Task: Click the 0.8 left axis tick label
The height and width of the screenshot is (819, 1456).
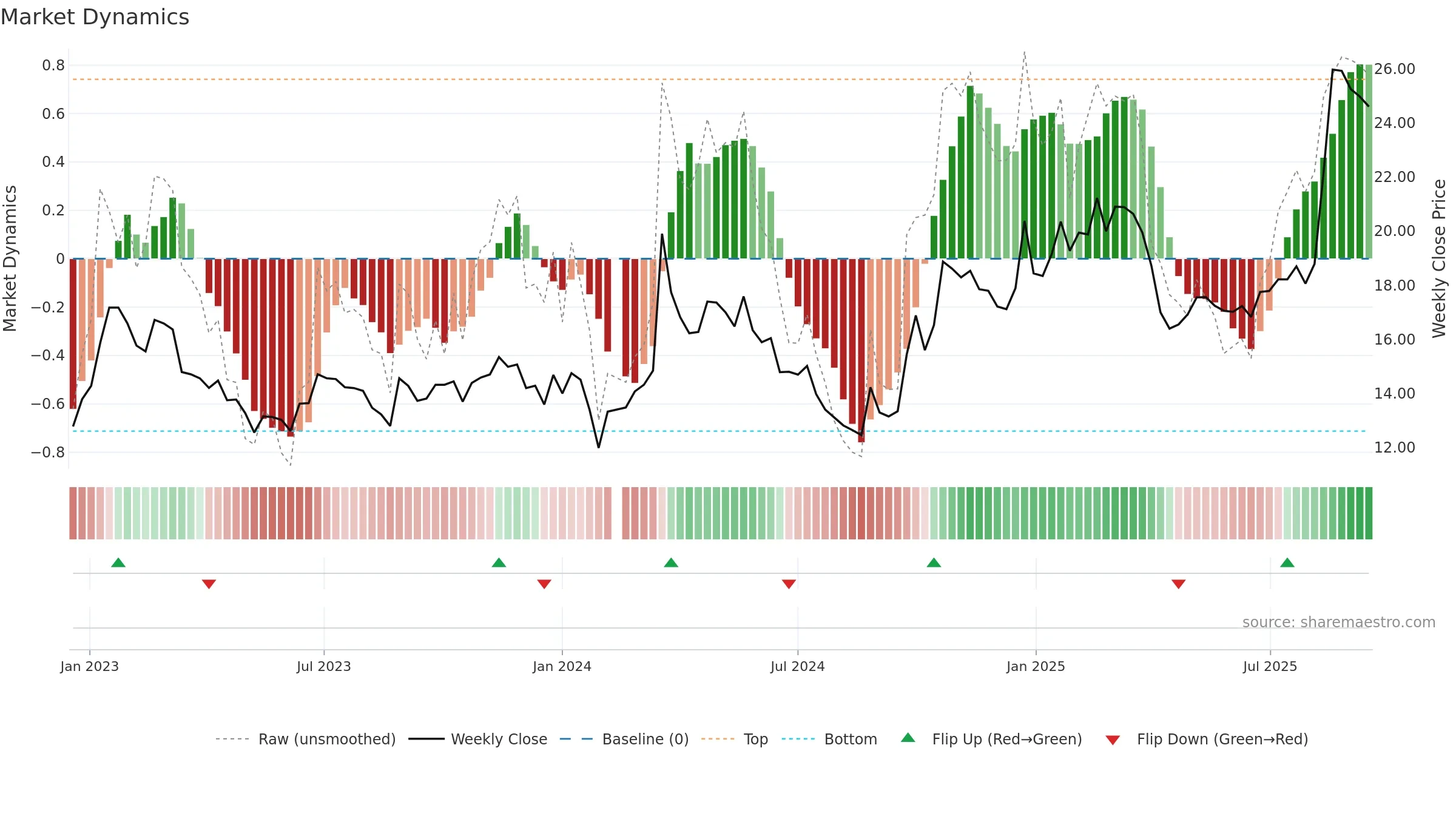Action: (x=53, y=65)
